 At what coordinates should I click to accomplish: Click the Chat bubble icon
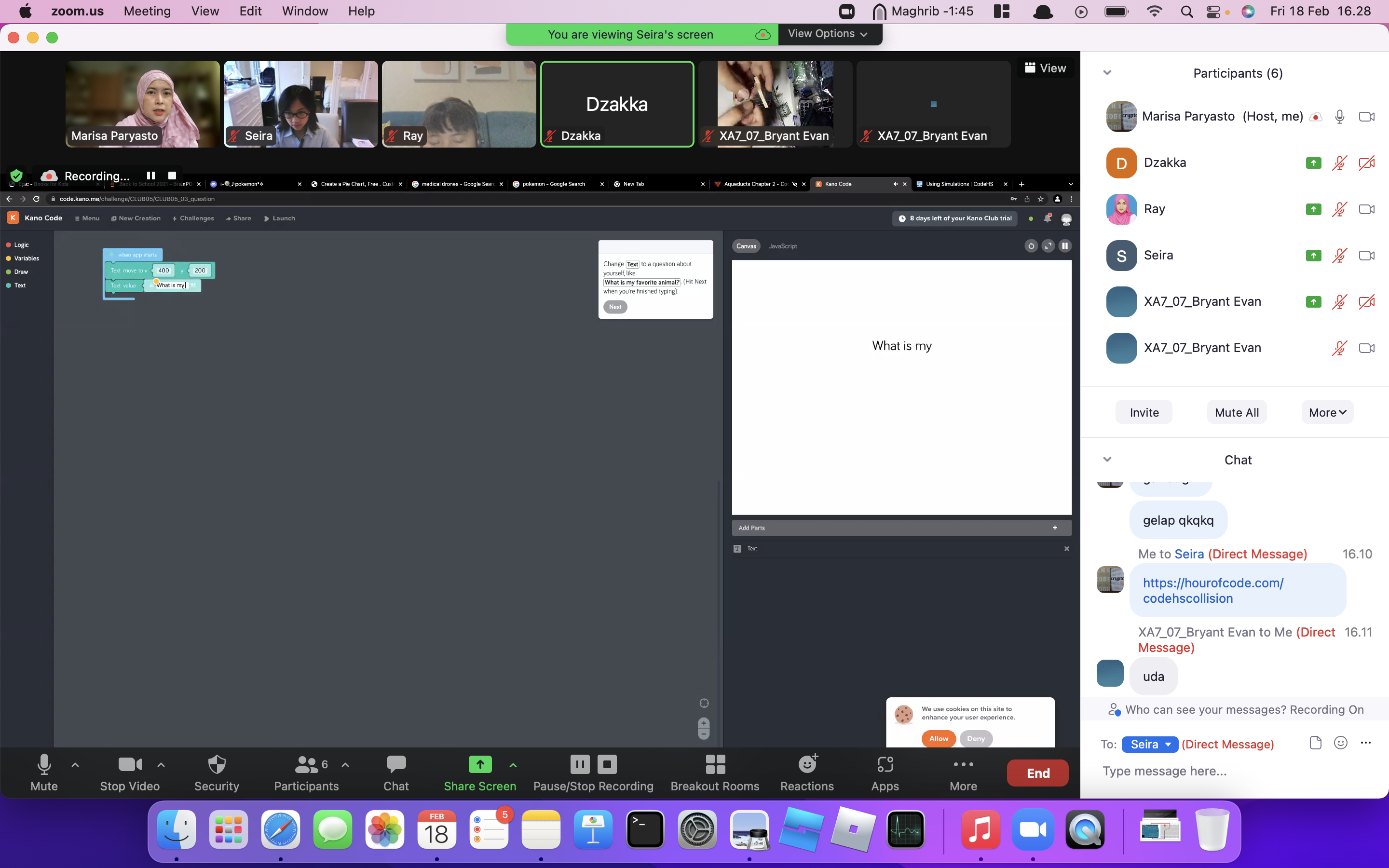pos(396,764)
